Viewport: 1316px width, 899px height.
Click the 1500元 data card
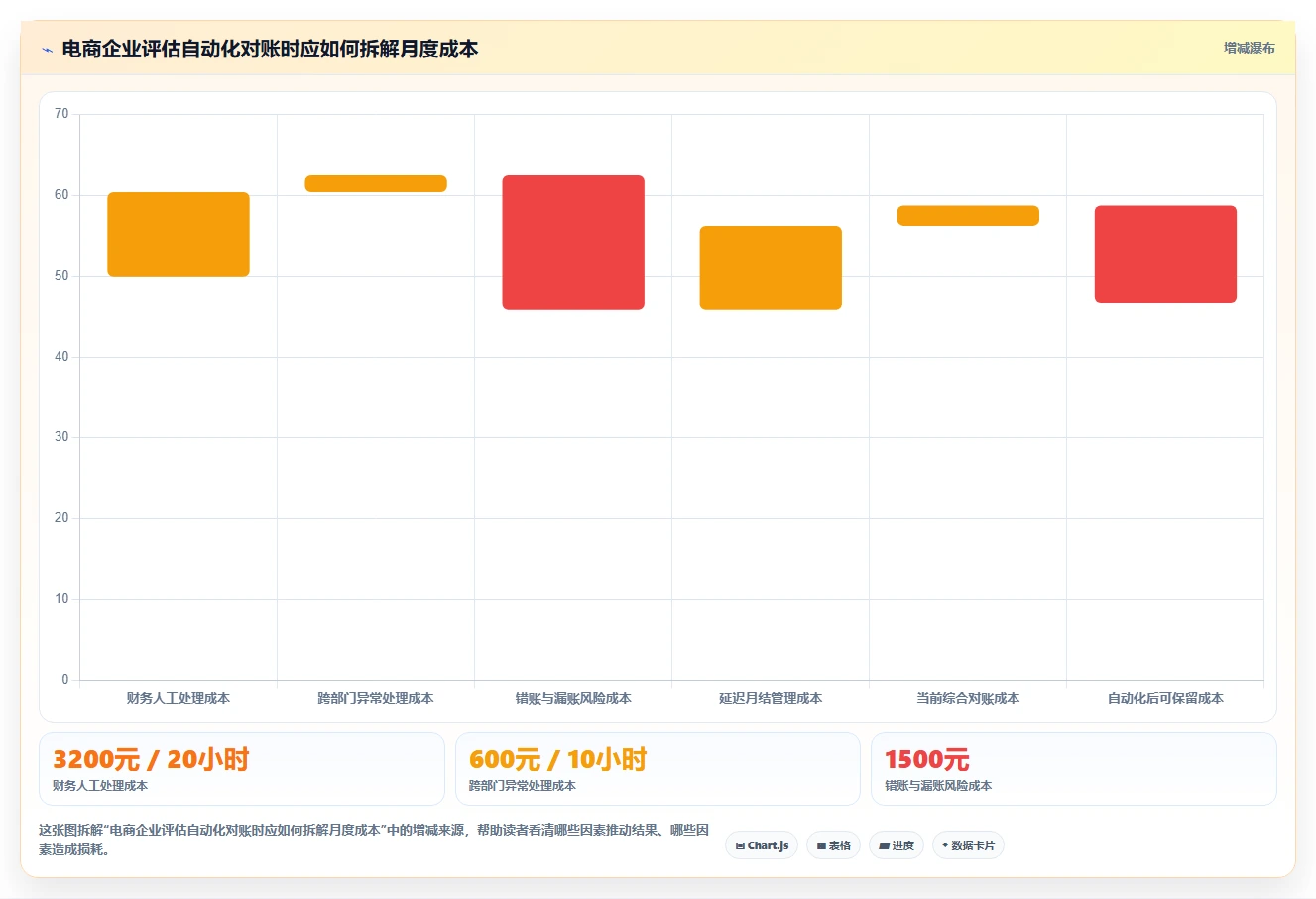1073,769
